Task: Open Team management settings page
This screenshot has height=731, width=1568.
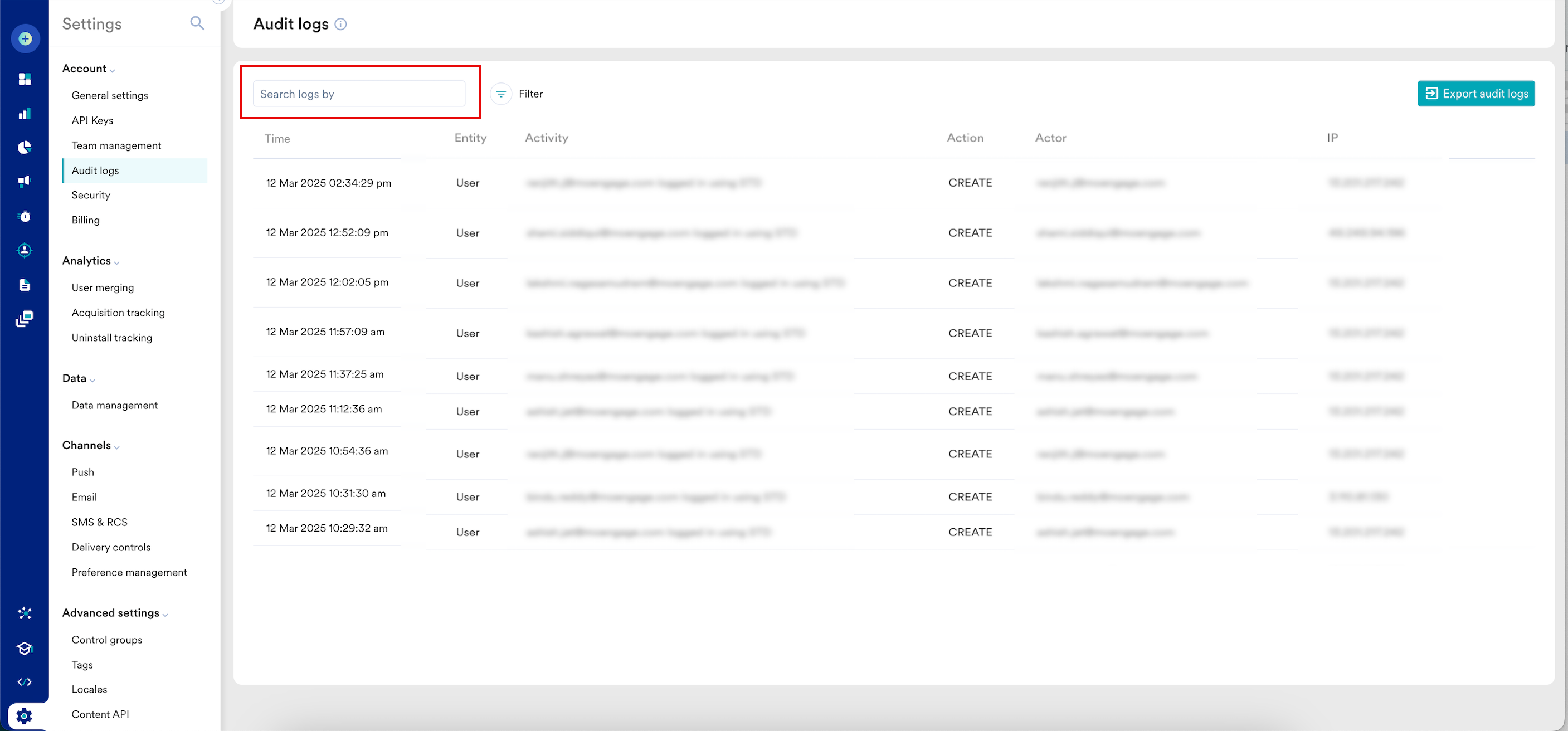Action: click(116, 145)
